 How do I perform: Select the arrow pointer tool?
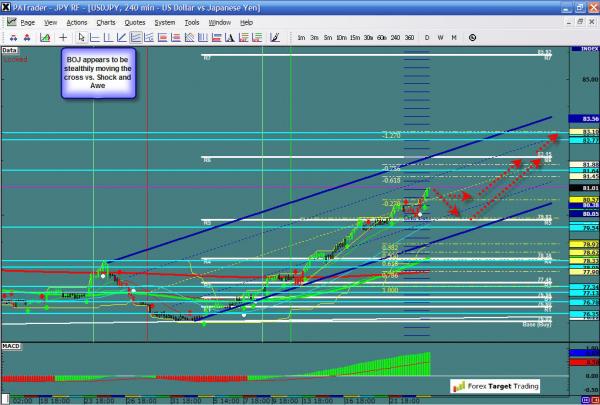81,38
